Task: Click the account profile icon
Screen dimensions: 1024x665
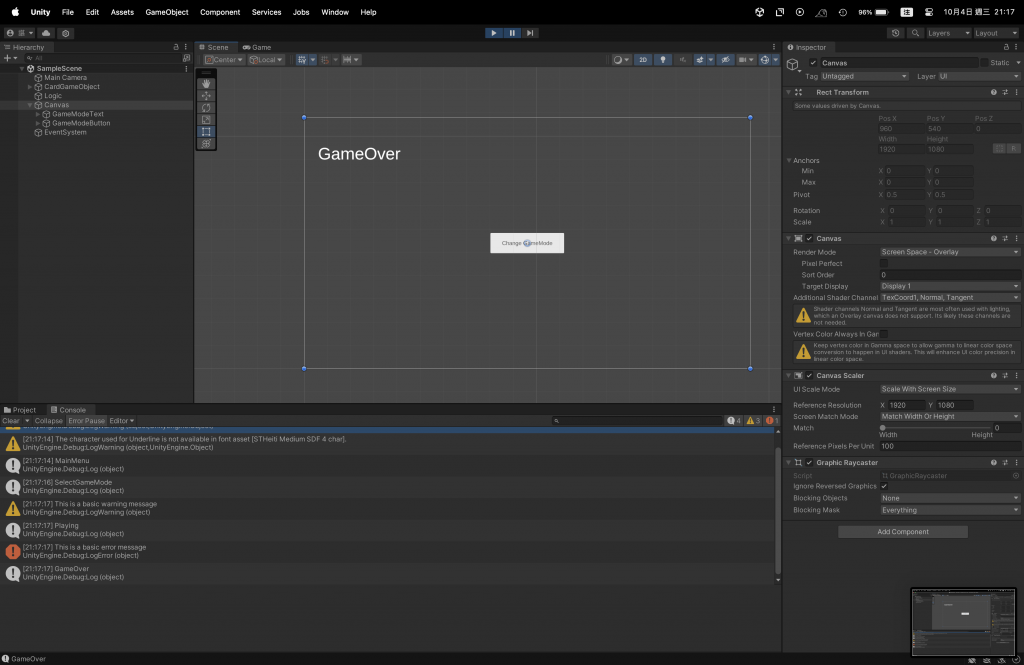Action: [10, 33]
